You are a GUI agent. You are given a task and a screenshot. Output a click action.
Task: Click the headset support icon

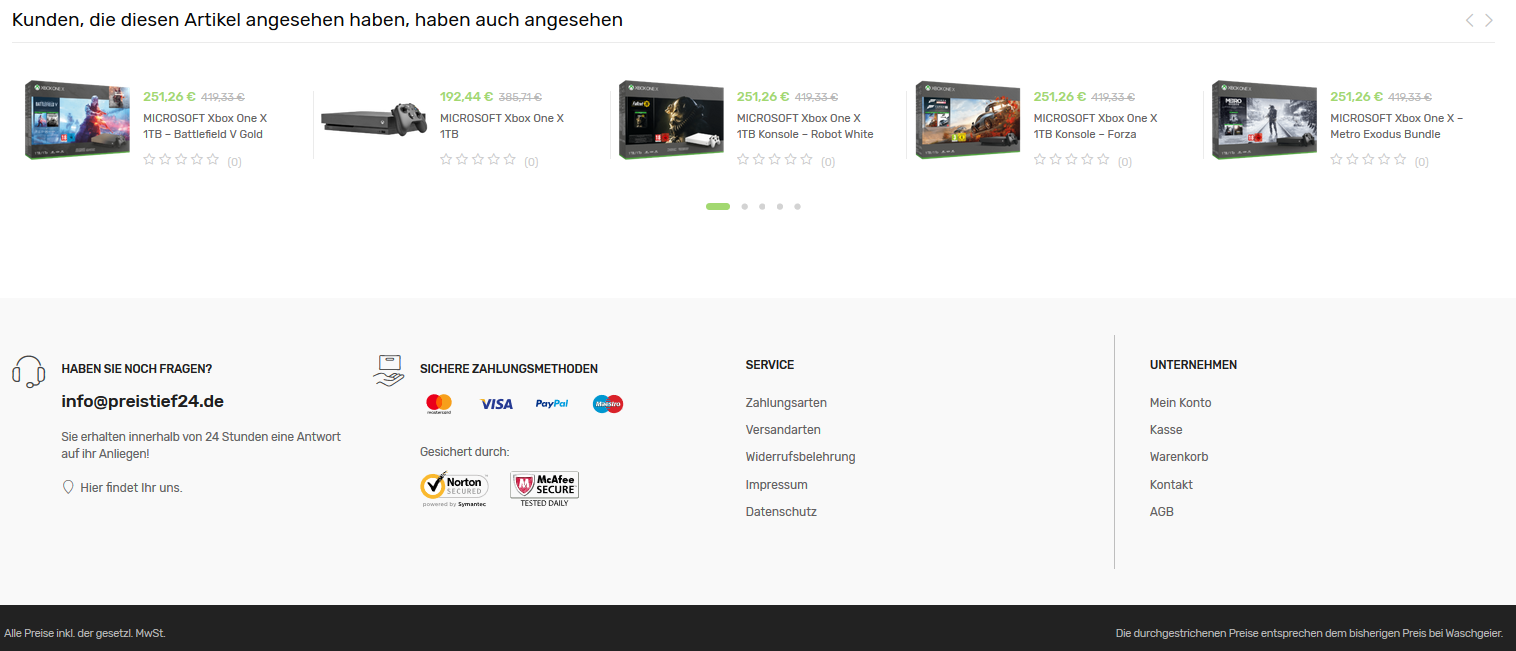click(28, 372)
